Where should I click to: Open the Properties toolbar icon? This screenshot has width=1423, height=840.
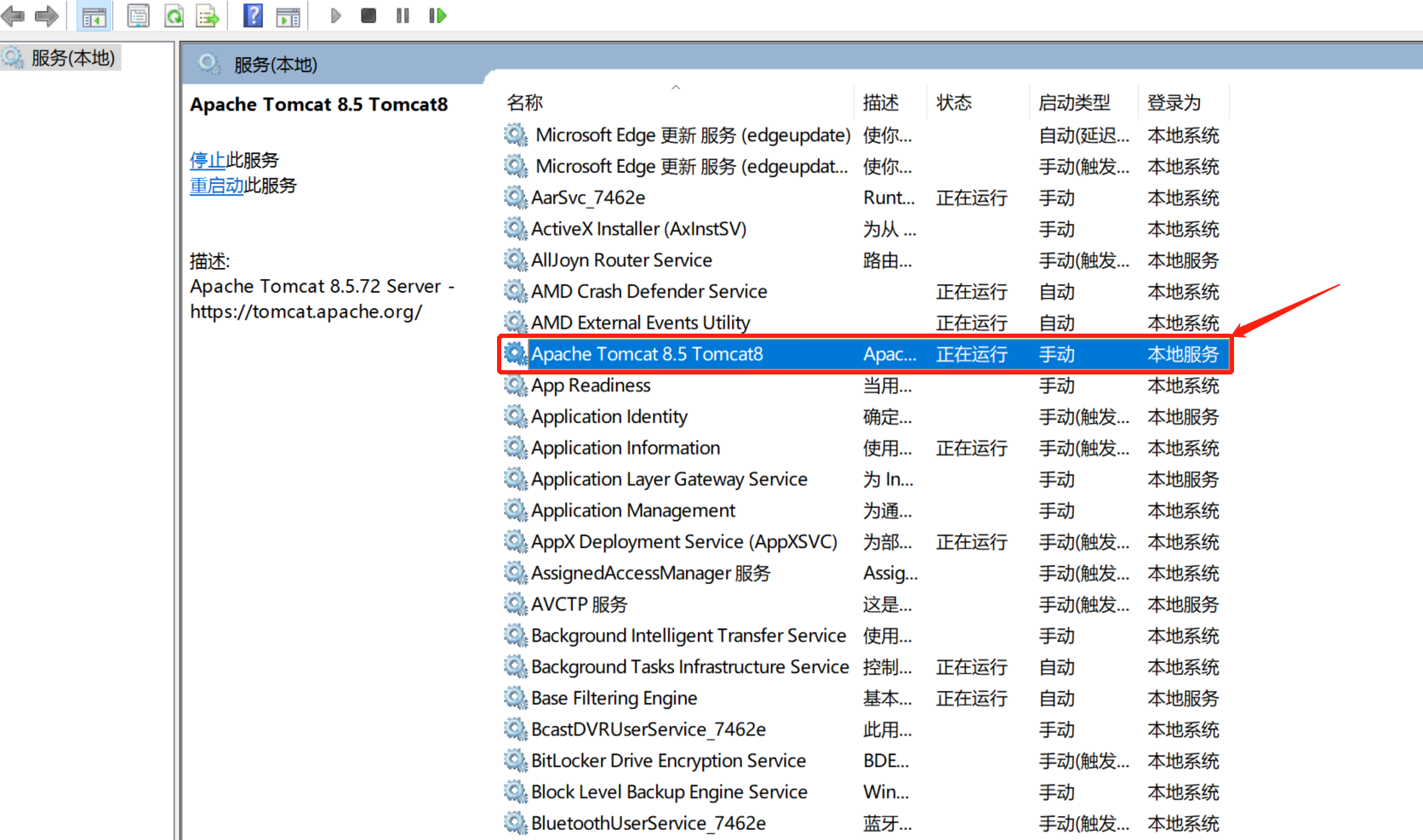138,15
